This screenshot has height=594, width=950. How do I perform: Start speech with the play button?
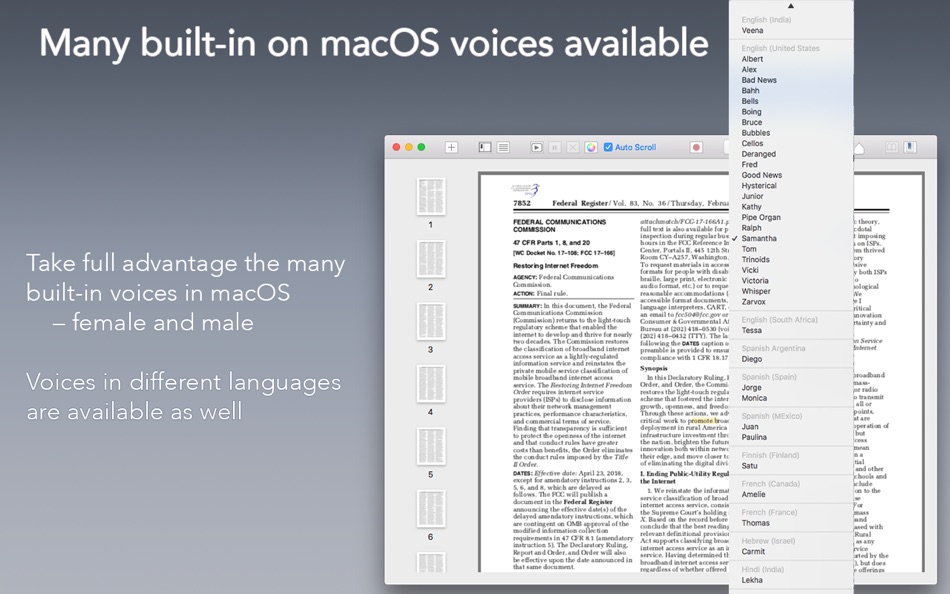click(536, 147)
